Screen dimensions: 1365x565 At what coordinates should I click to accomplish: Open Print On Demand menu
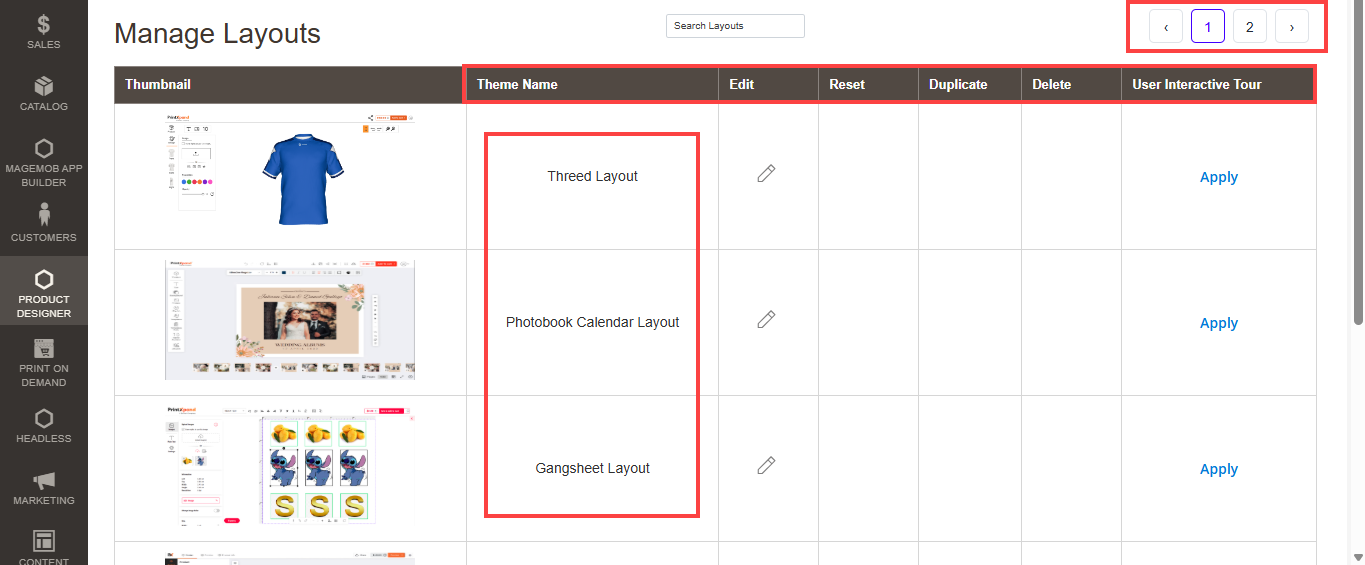(x=43, y=362)
